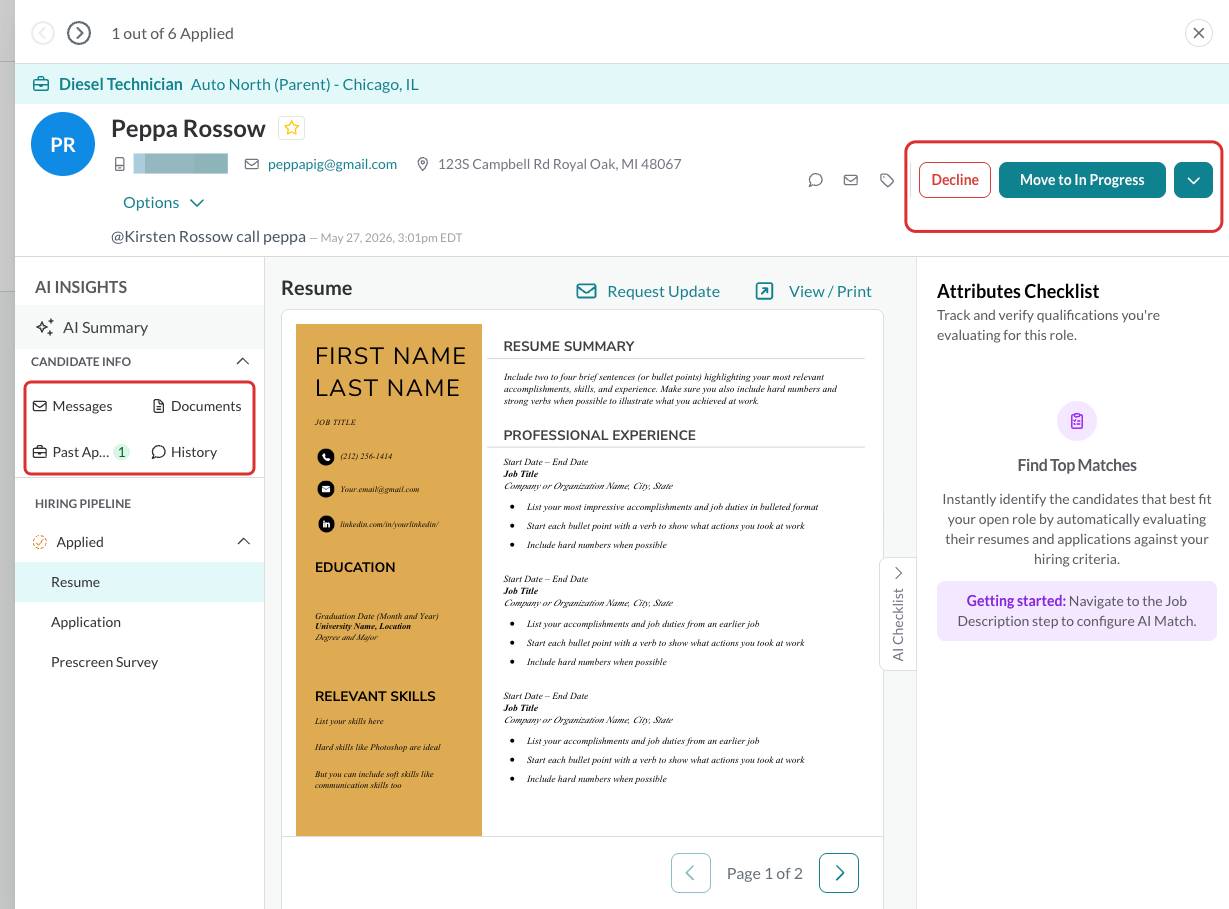Click the peppapig@gmail.com email link
1229x909 pixels.
coord(332,164)
